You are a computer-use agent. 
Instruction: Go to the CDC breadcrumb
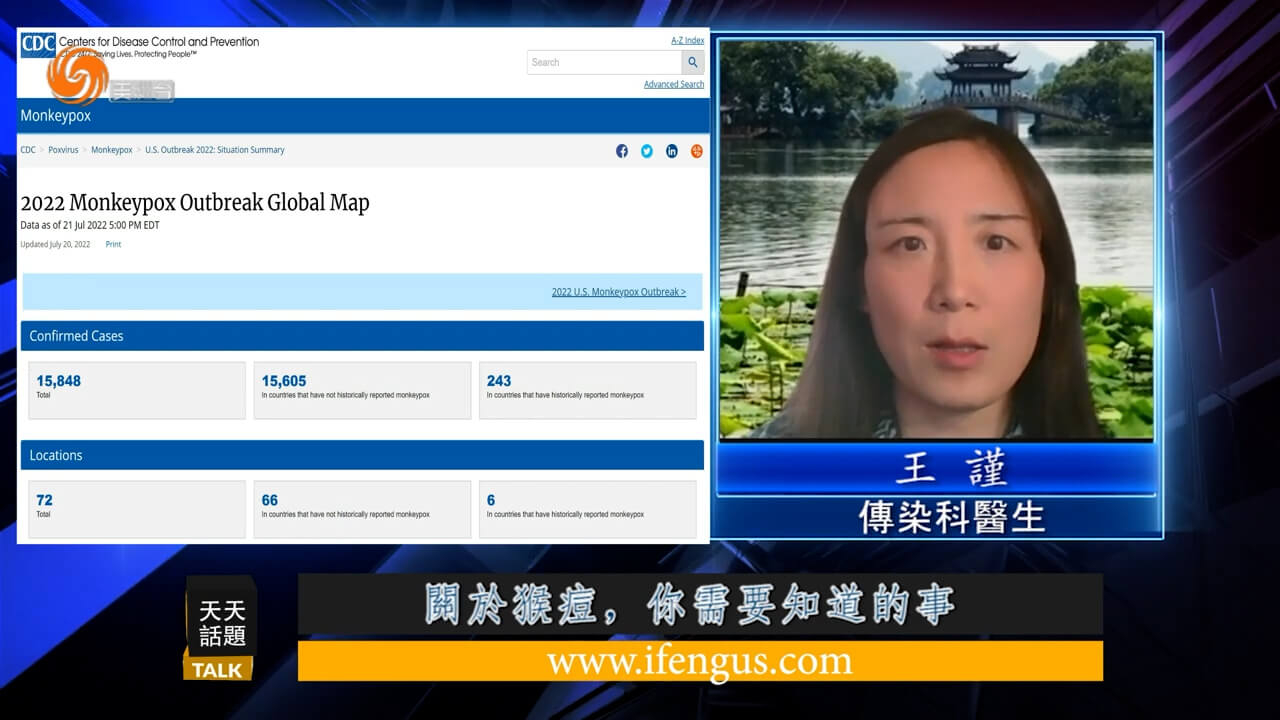click(28, 150)
